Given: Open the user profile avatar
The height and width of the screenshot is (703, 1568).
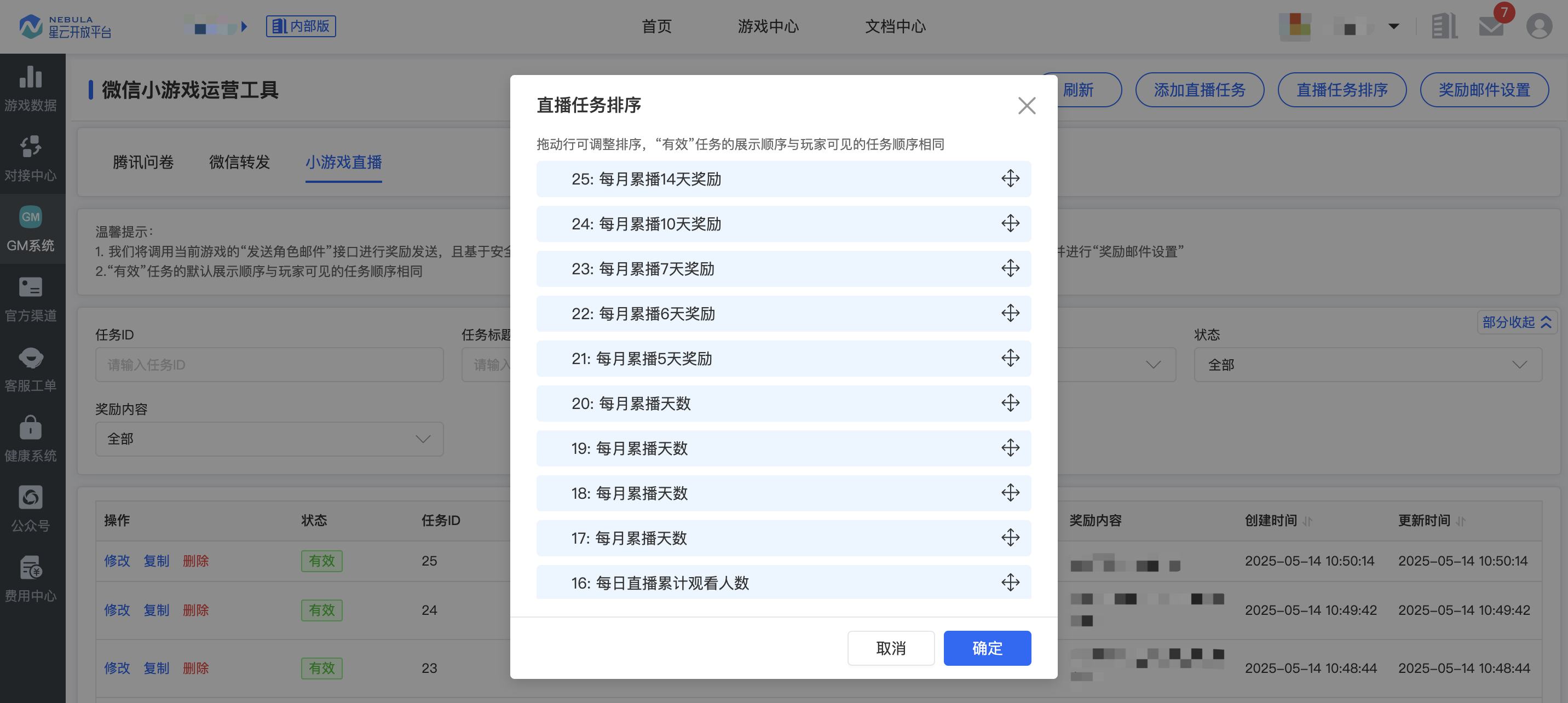Looking at the screenshot, I should [x=1539, y=26].
